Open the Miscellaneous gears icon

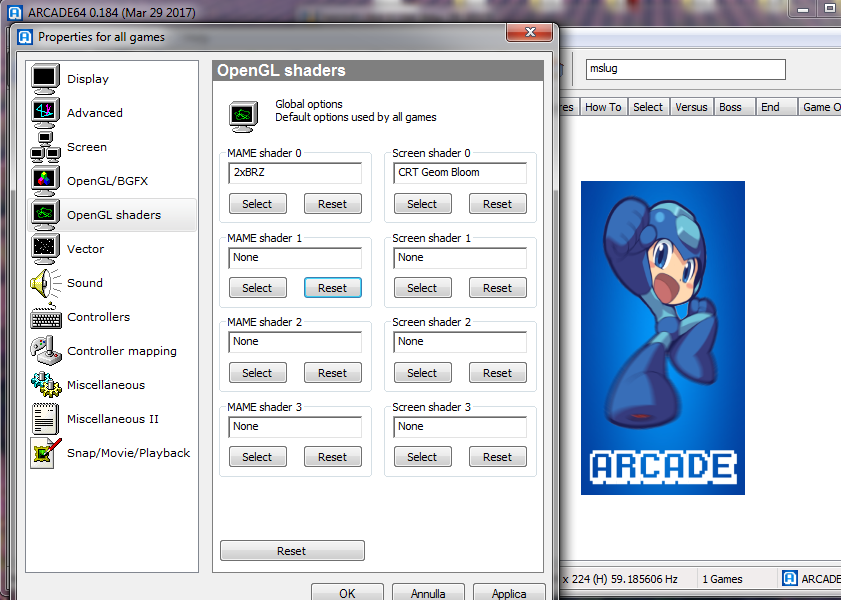tap(46, 385)
